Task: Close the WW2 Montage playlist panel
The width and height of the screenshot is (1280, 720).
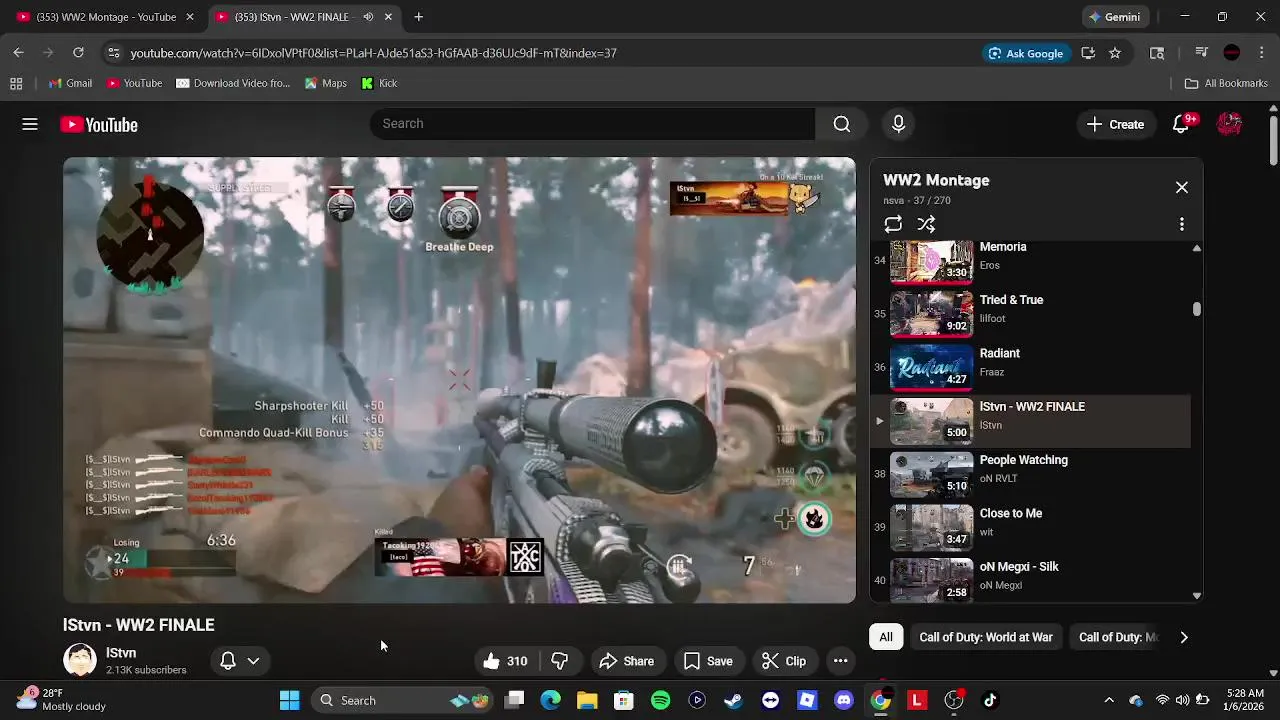Action: tap(1181, 187)
